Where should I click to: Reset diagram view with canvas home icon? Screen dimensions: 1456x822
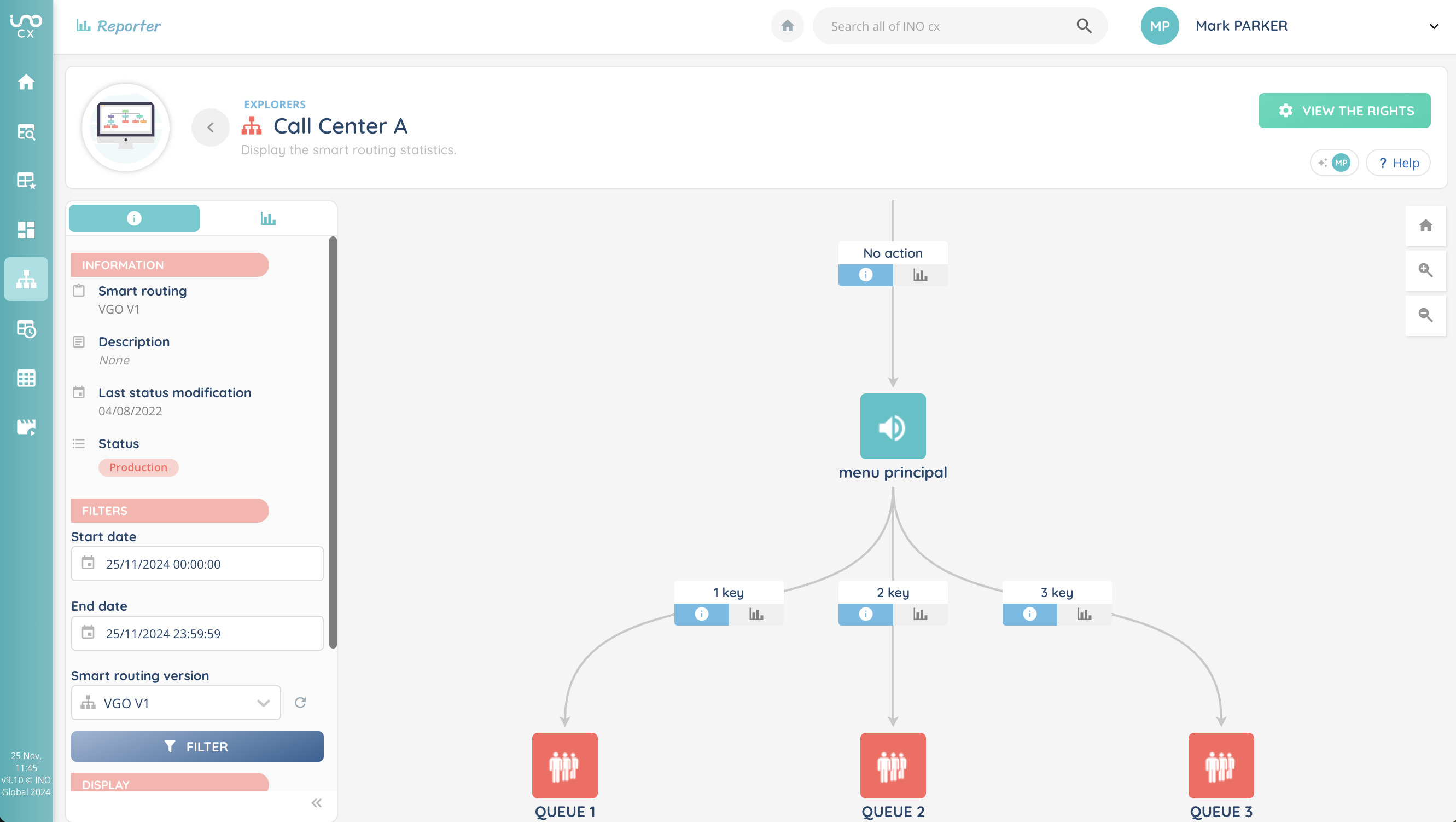point(1425,225)
